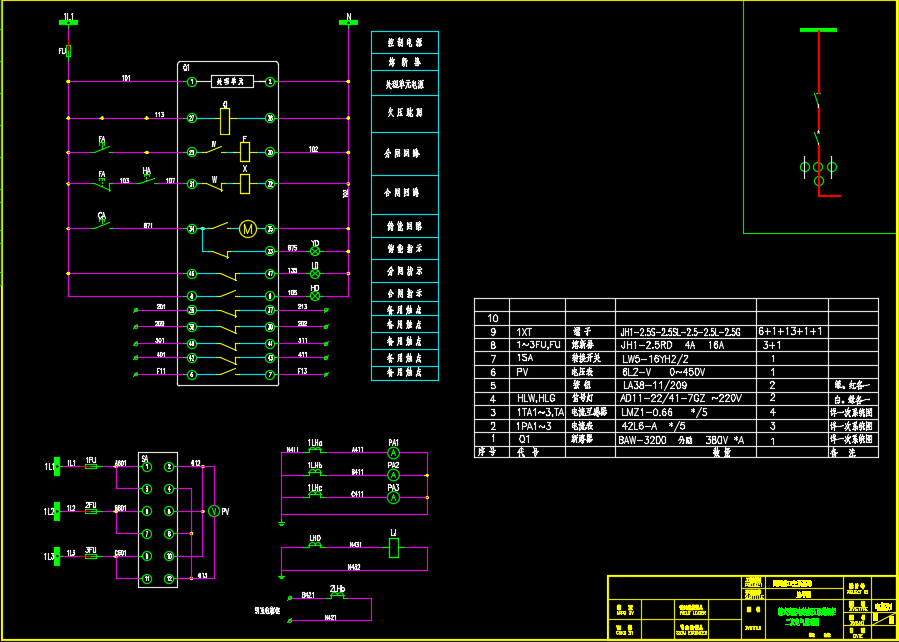Click the 储能指示 legend cell
This screenshot has width=899, height=642.
[405, 249]
